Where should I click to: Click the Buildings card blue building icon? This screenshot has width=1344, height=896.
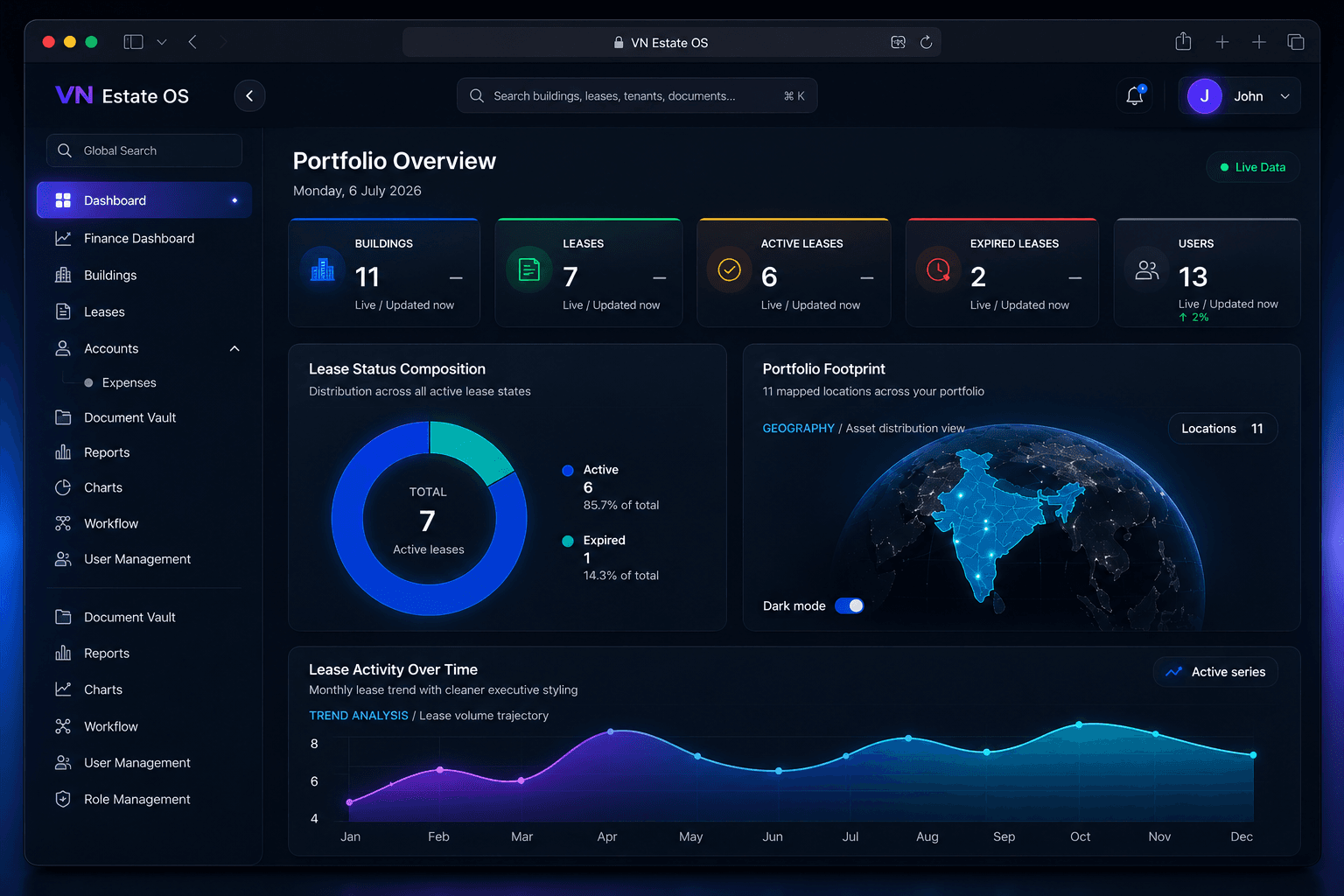tap(323, 269)
